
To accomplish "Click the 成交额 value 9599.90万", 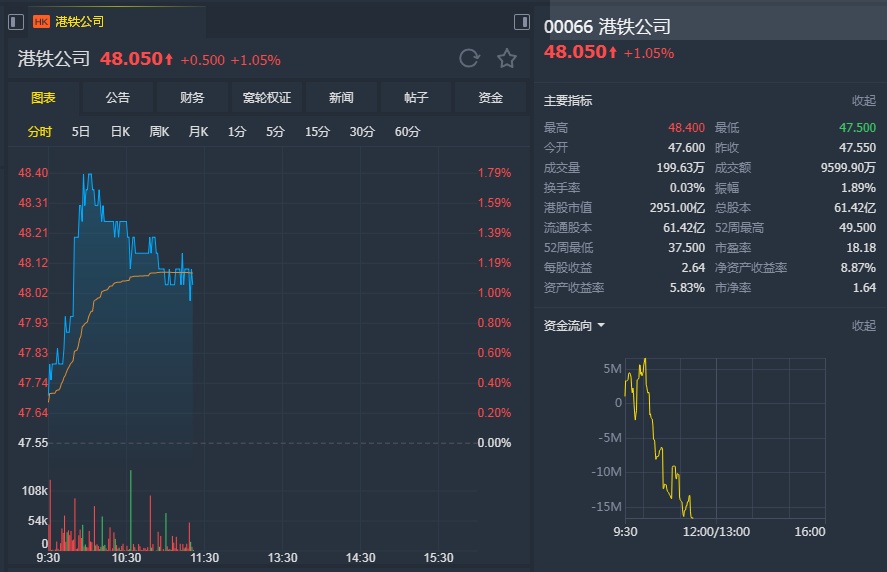I will point(848,168).
